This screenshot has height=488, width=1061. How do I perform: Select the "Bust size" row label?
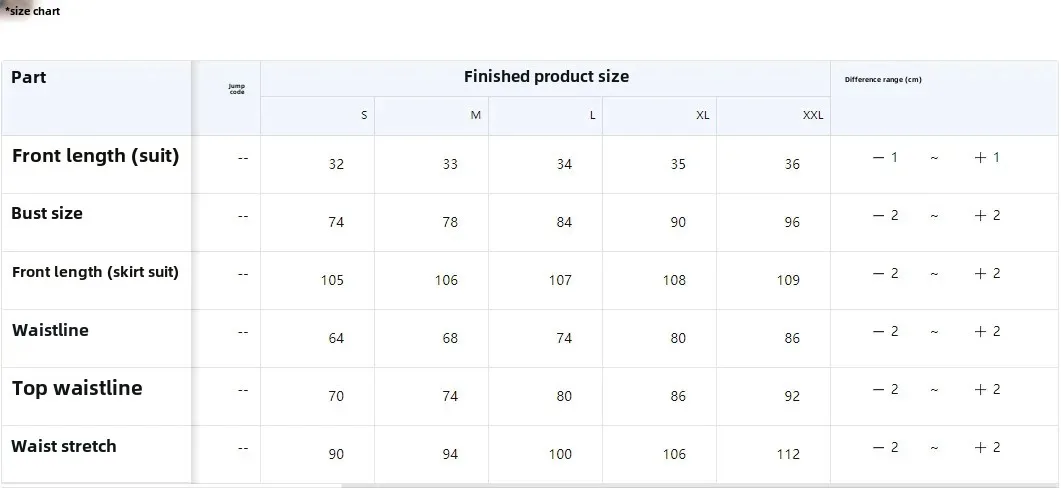pos(47,214)
